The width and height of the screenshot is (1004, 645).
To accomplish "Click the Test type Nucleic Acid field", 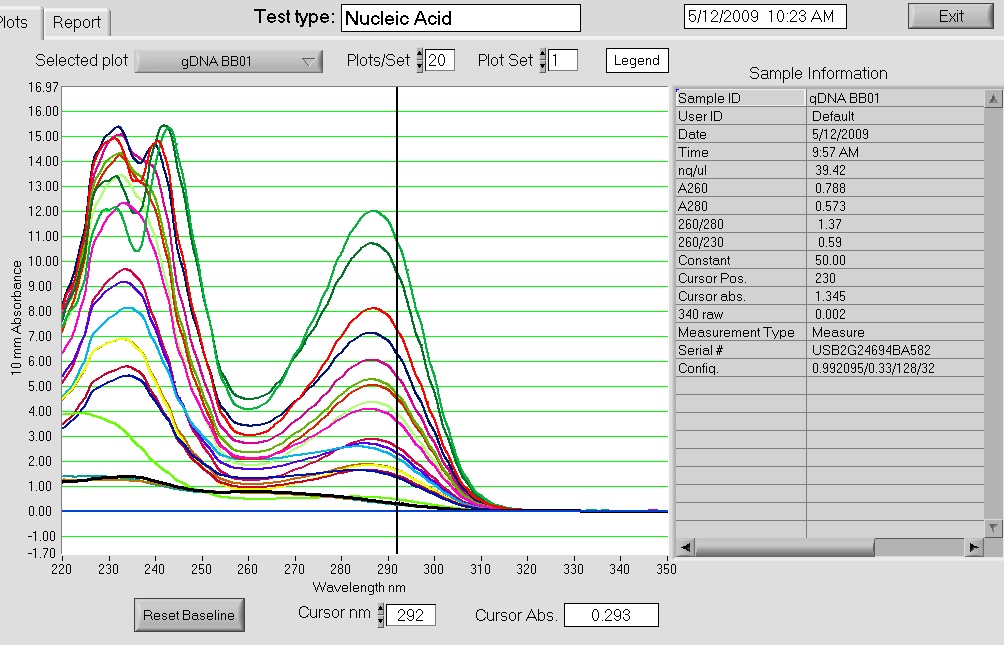I will pos(460,18).
